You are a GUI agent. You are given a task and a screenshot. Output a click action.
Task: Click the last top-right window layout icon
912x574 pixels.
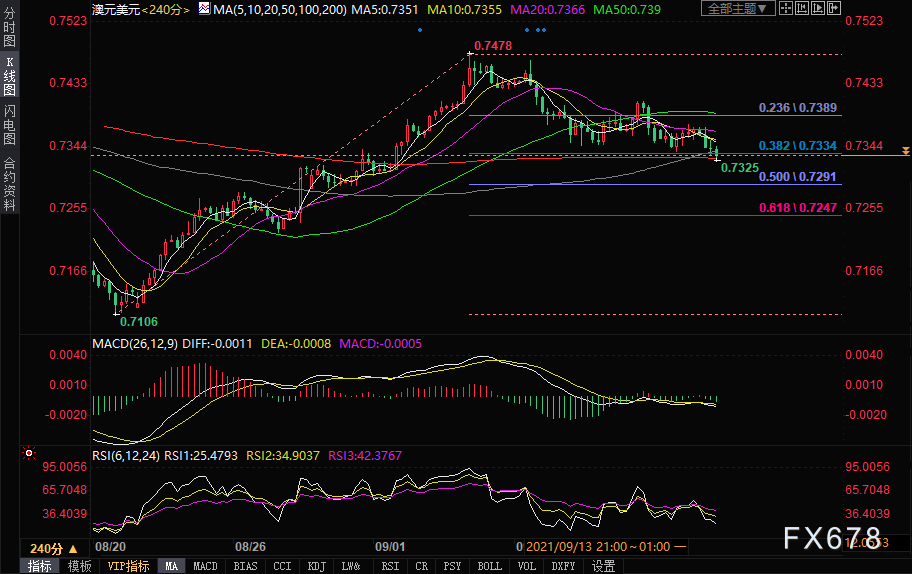[832, 8]
